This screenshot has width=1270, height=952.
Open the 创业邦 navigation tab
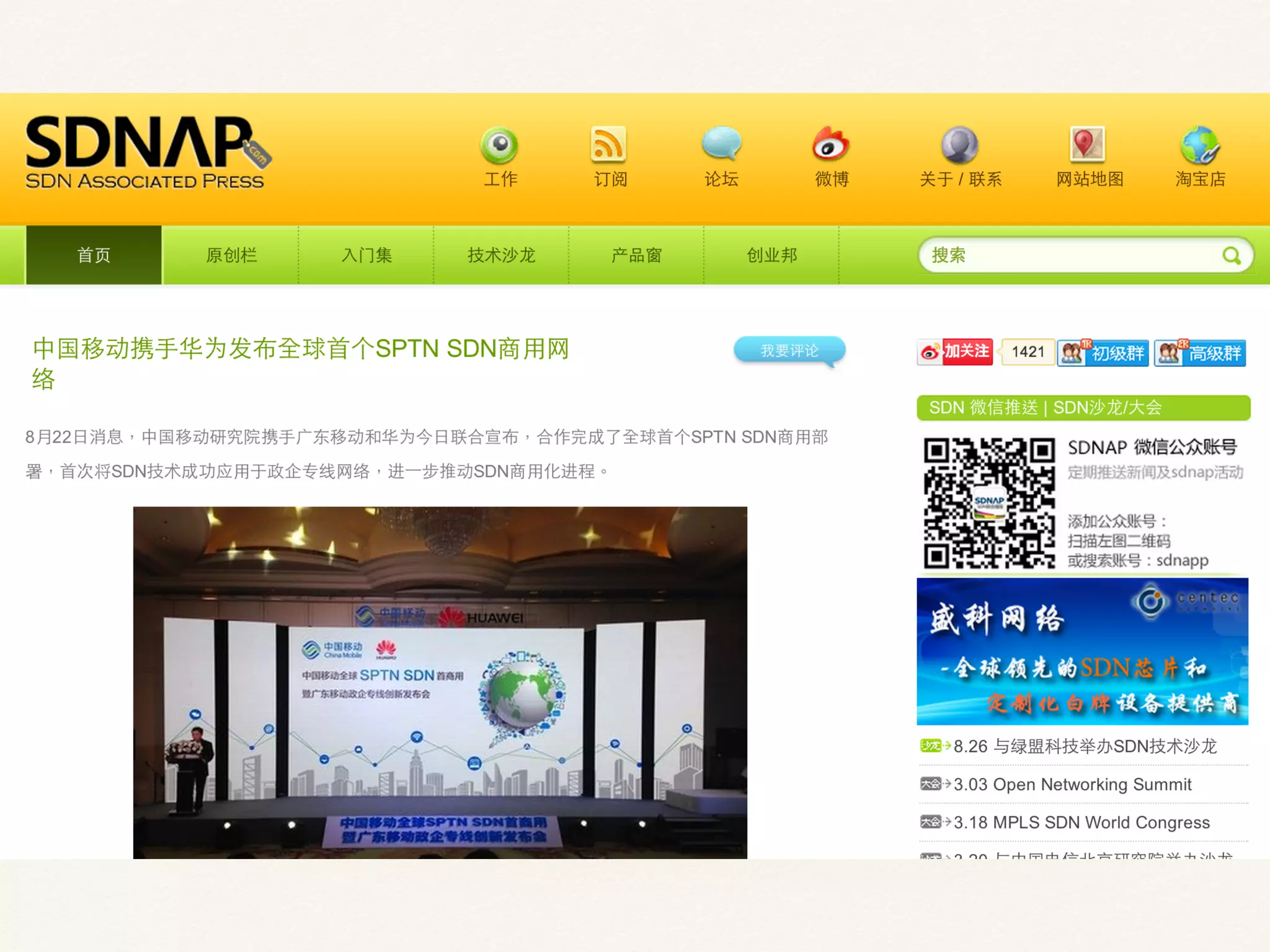tap(771, 255)
